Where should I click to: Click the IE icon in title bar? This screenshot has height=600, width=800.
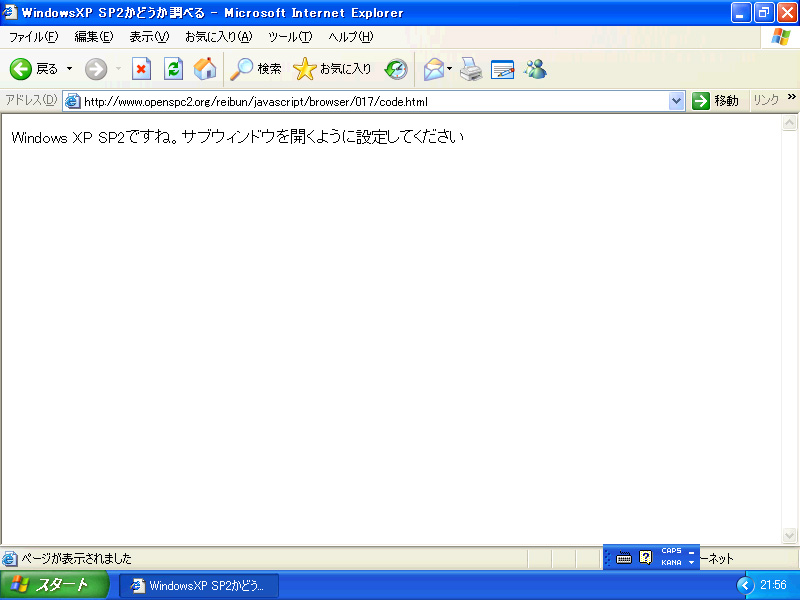10,12
